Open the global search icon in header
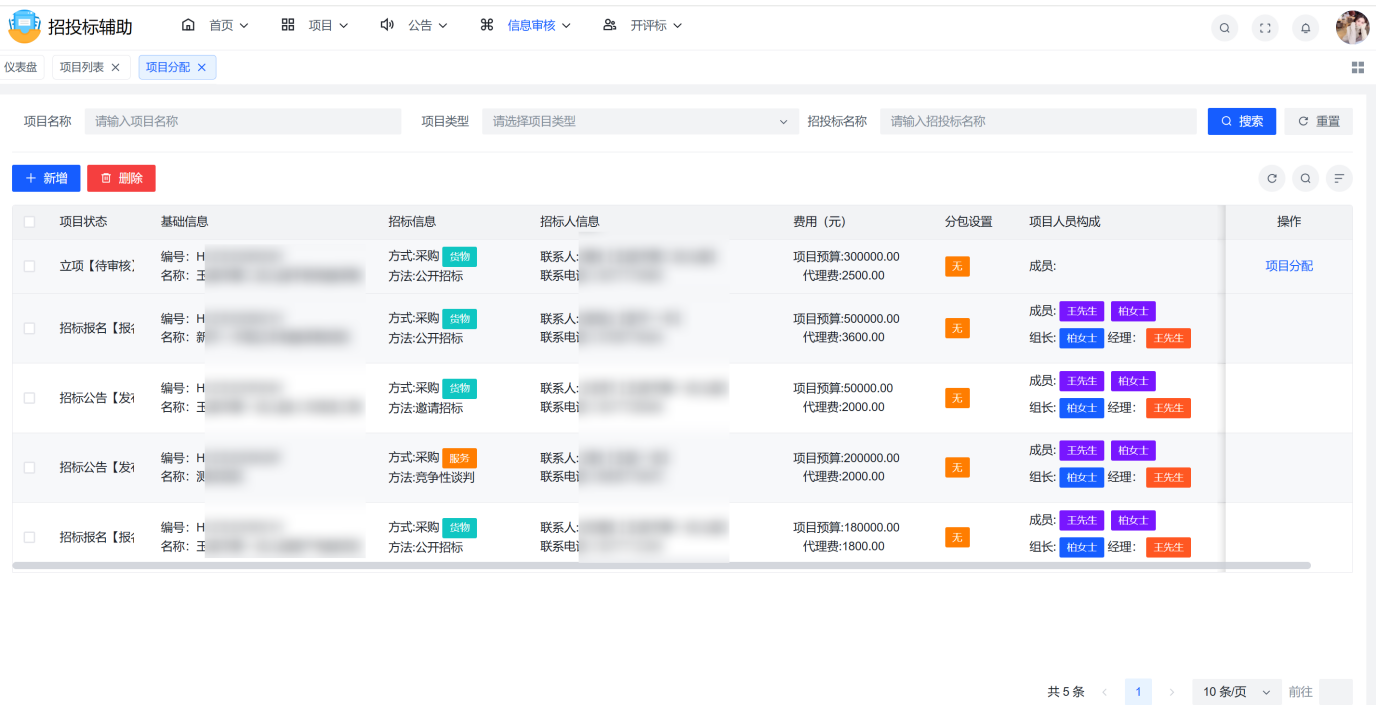This screenshot has width=1376, height=705. 1224,27
